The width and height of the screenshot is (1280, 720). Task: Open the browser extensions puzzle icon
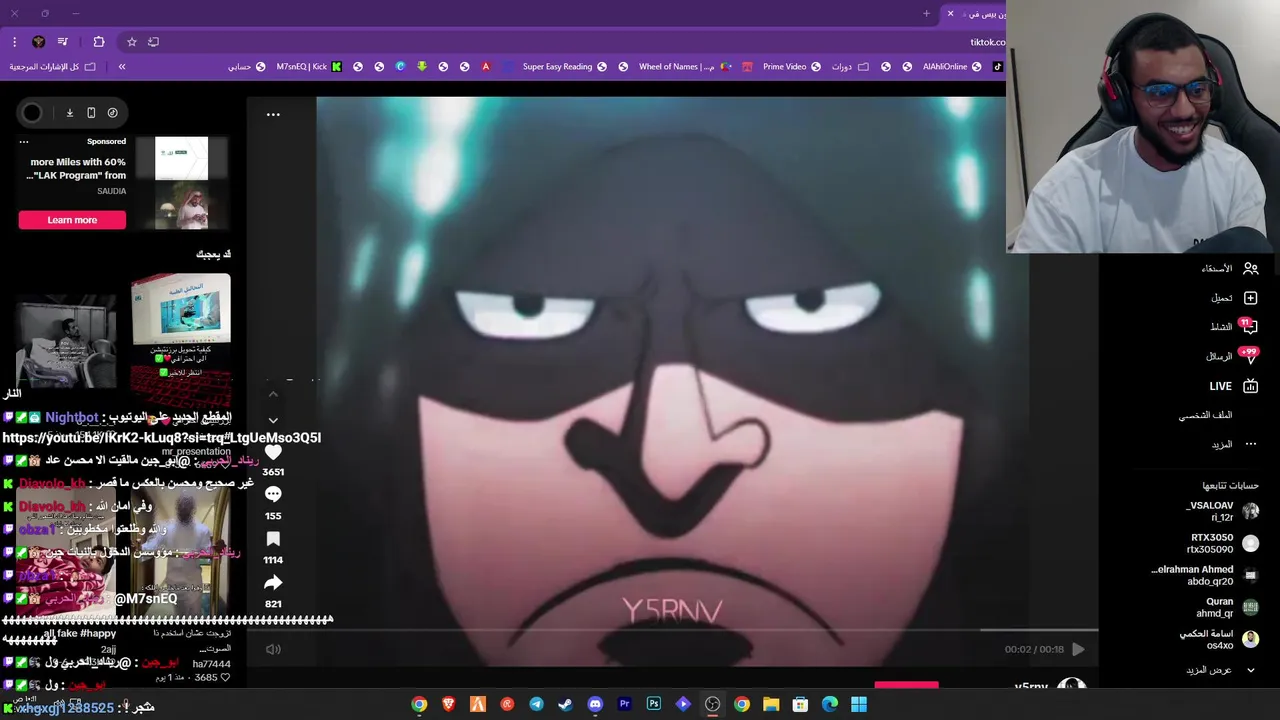[x=98, y=42]
